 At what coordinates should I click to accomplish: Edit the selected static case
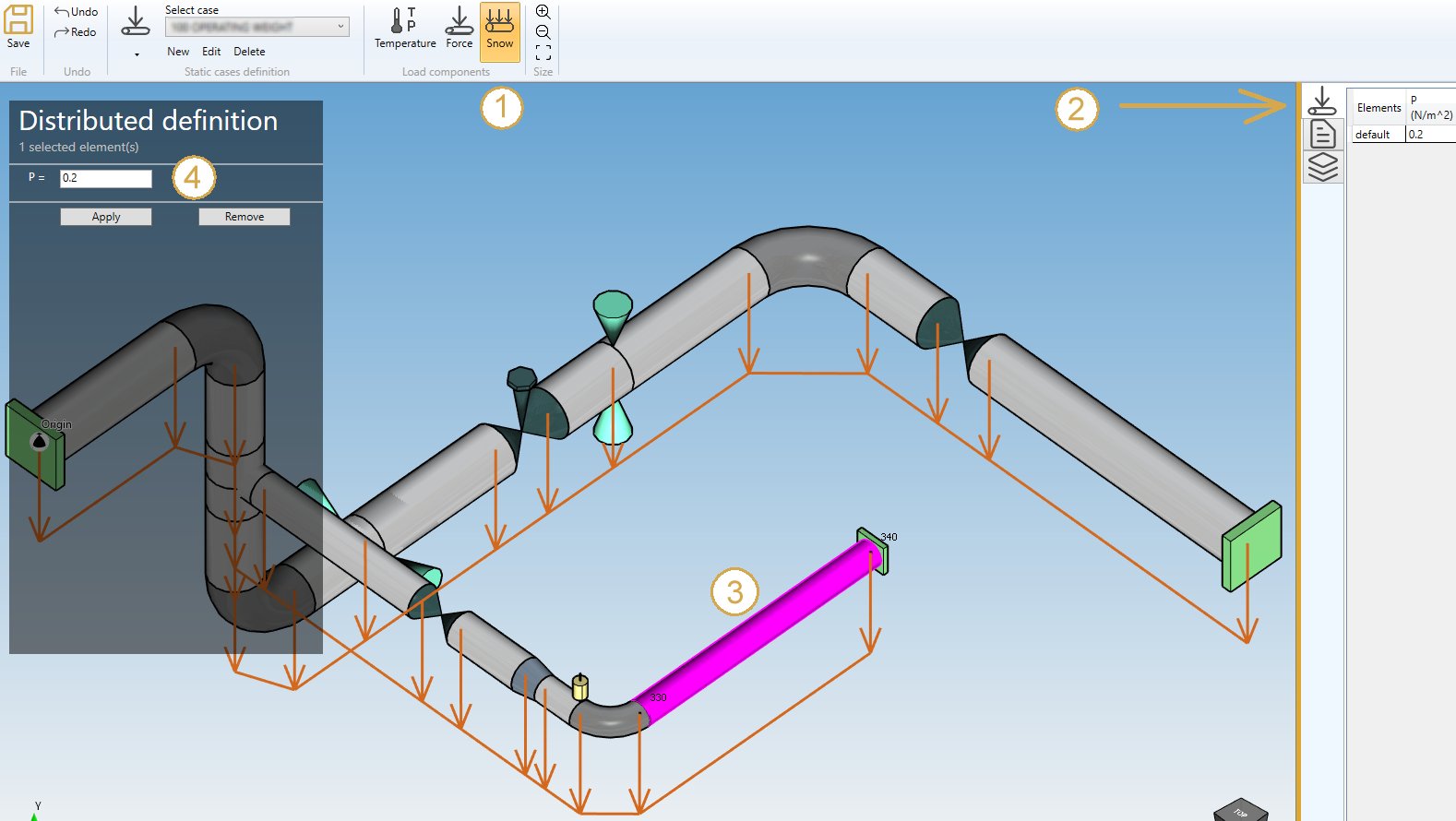(x=211, y=52)
